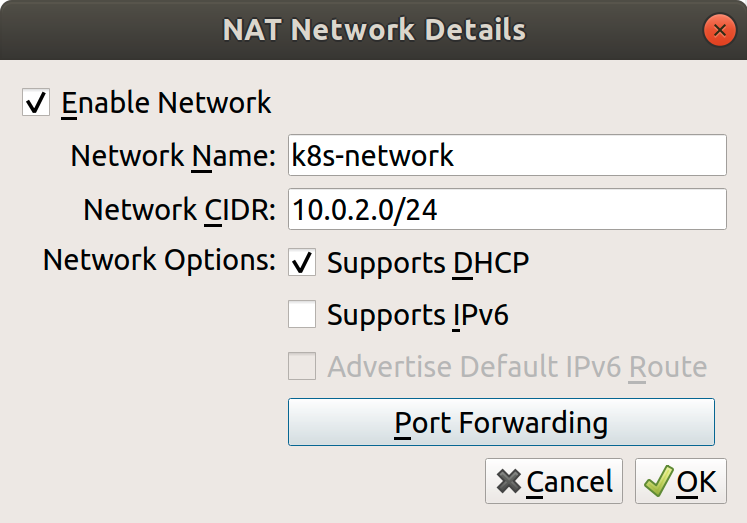Click the NAT Network Details title bar
This screenshot has height=523, width=747.
click(x=373, y=29)
